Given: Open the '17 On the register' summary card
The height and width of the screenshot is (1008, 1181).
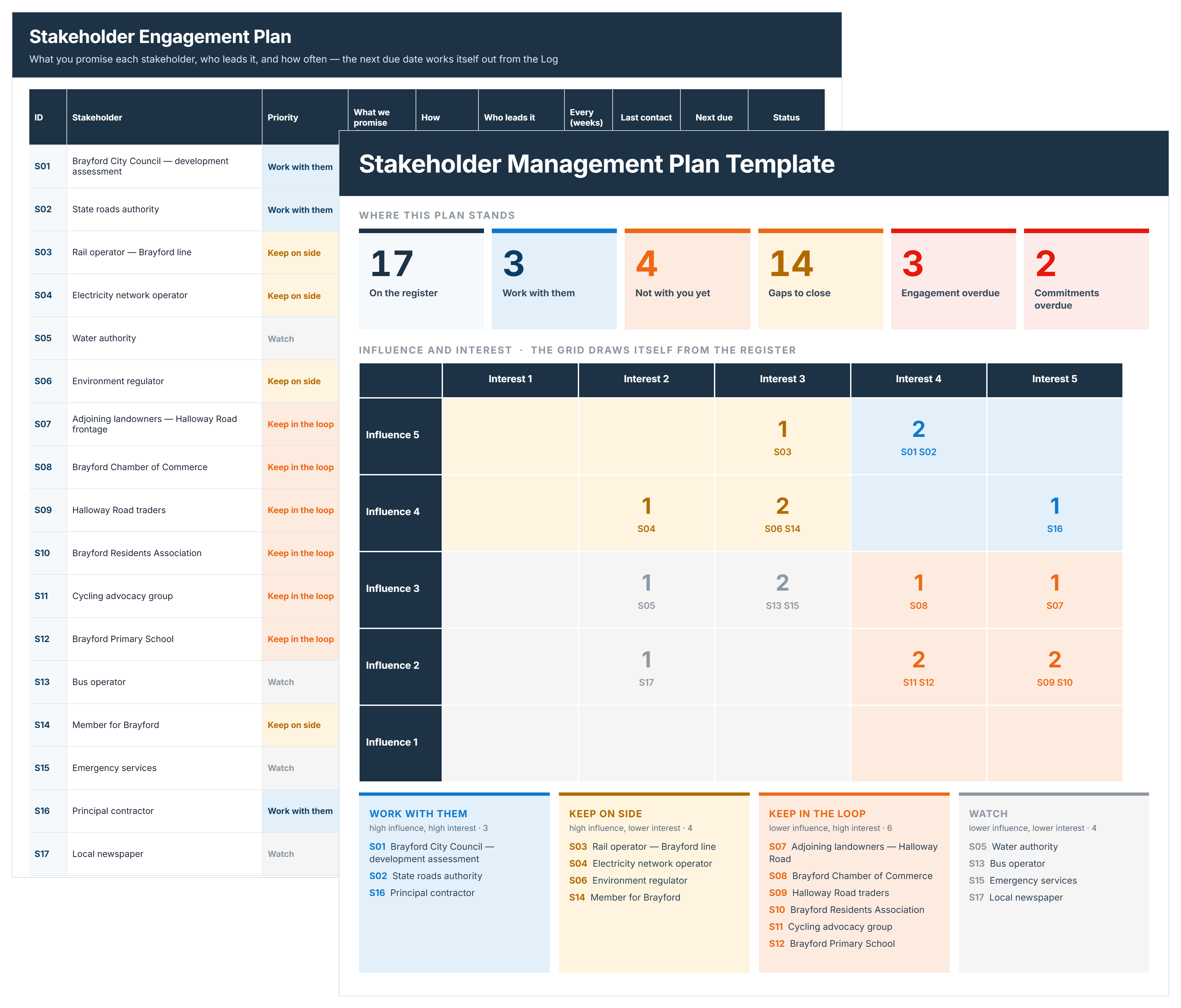Looking at the screenshot, I should [421, 279].
